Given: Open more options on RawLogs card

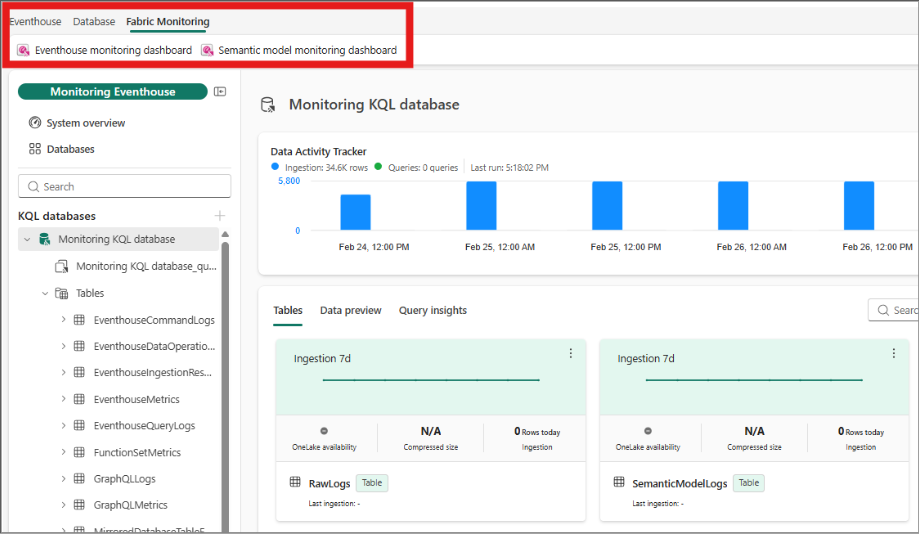Looking at the screenshot, I should point(571,353).
